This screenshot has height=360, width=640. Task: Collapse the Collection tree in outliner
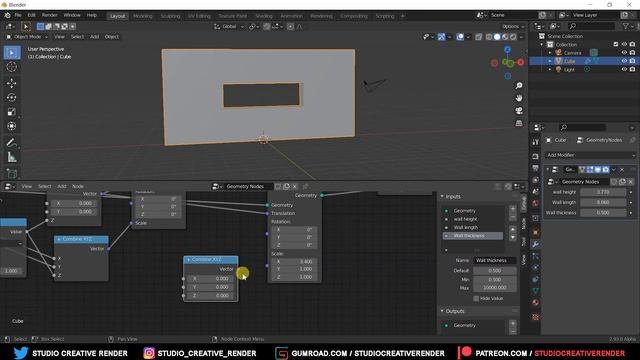pos(542,44)
